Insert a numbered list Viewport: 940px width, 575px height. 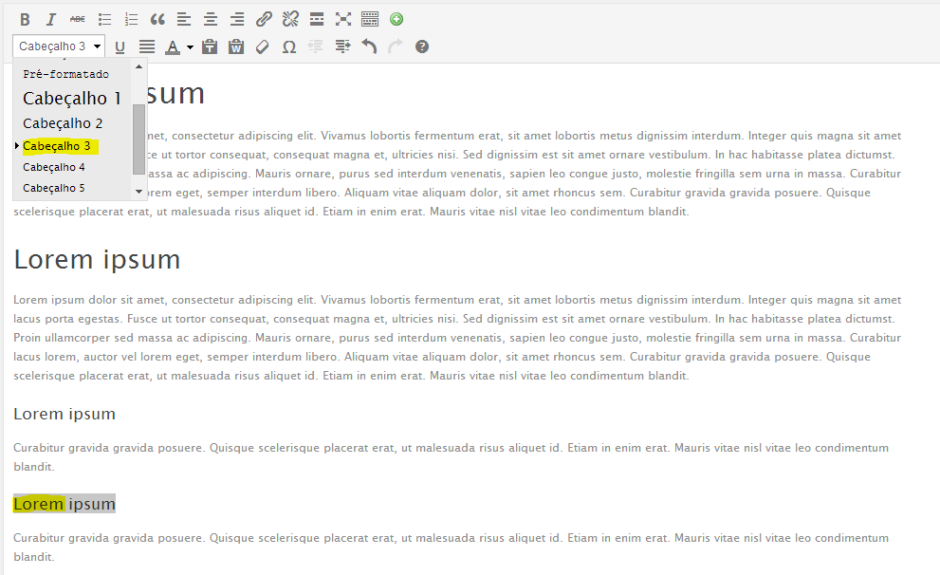tap(131, 19)
